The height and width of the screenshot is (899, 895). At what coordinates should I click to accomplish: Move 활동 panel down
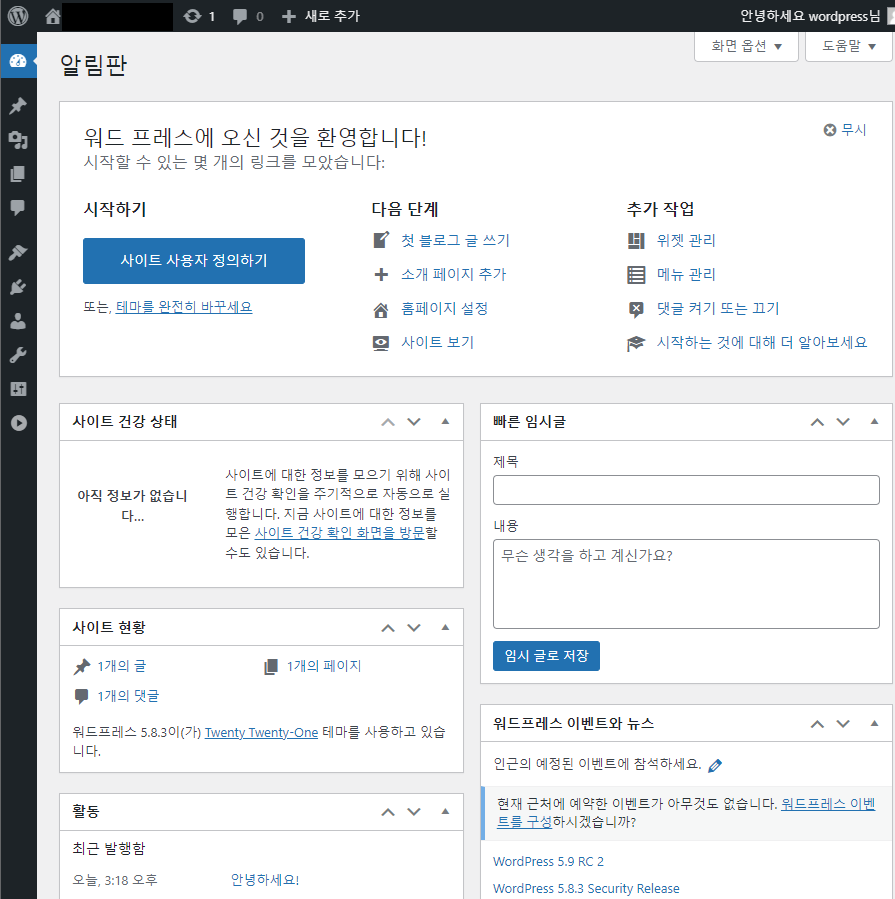414,812
